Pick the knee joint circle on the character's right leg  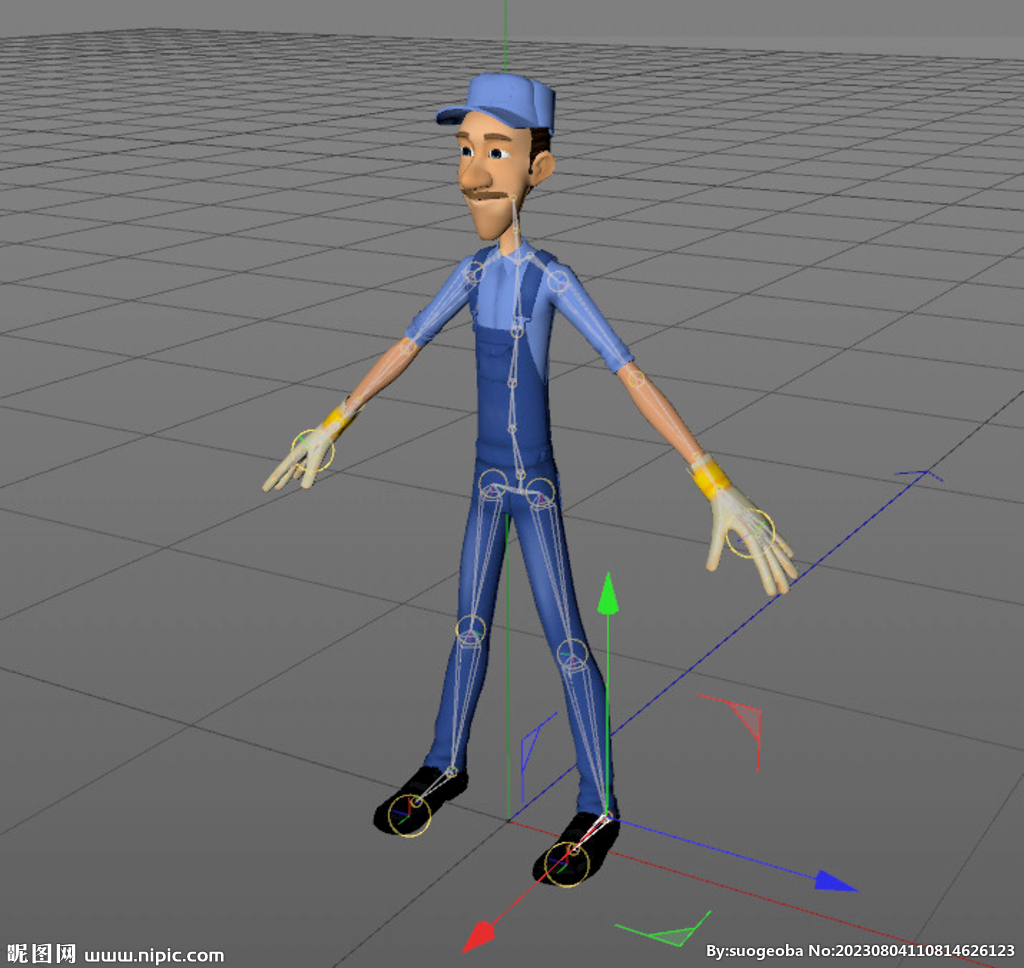(x=470, y=631)
